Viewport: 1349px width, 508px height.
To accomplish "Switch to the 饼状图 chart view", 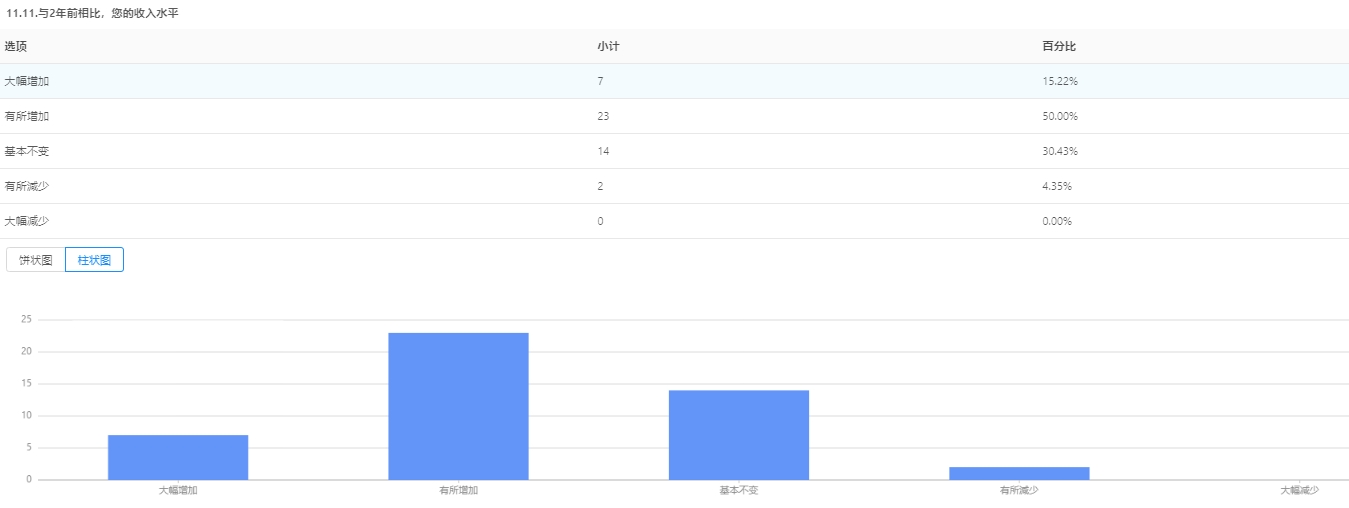I will click(36, 260).
